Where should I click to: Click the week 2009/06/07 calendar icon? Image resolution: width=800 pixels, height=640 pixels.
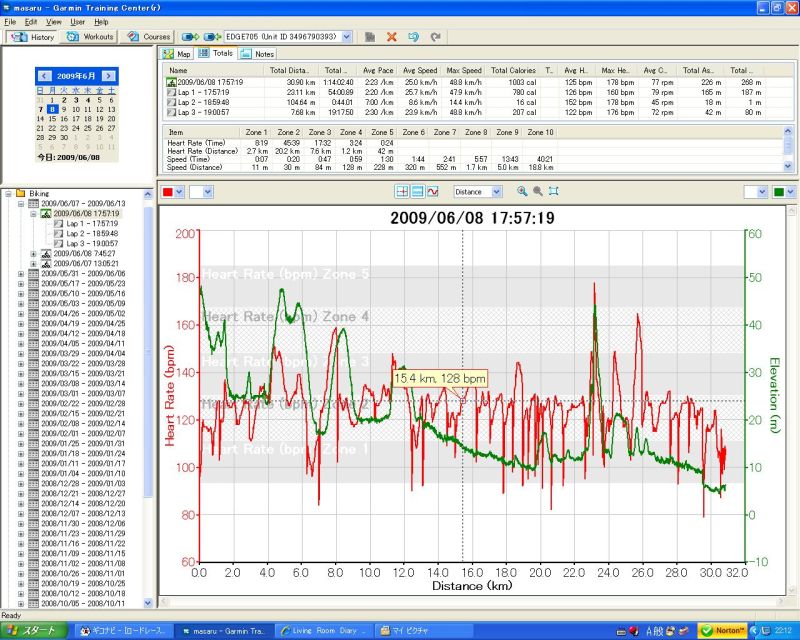point(33,204)
